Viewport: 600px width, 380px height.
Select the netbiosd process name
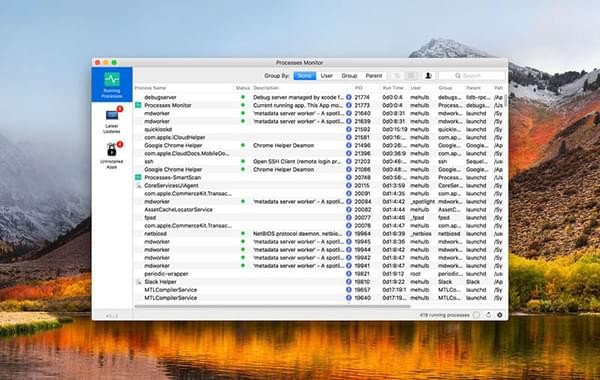(x=155, y=233)
